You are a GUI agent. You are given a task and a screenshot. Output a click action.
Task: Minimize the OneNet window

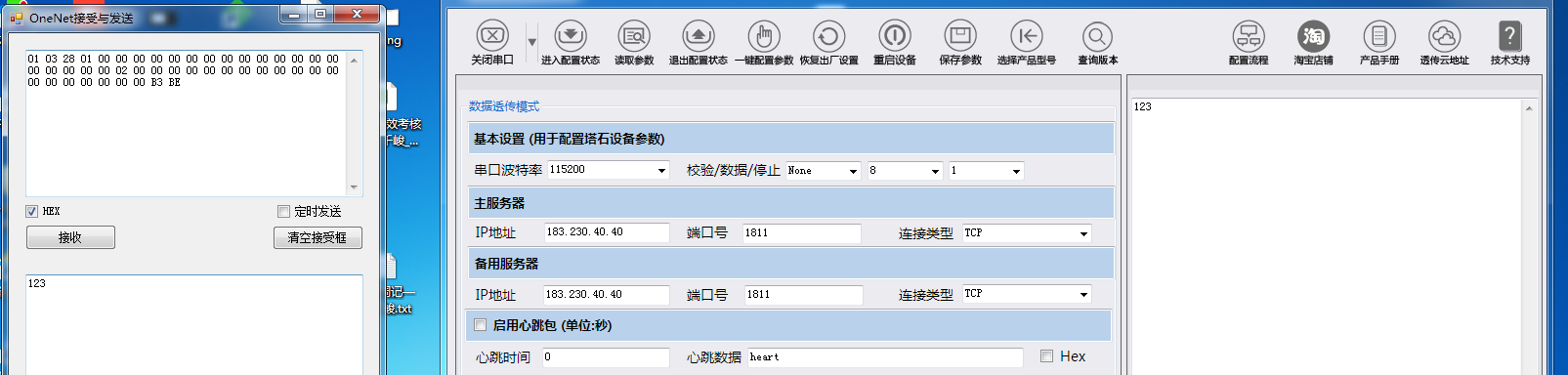(293, 14)
